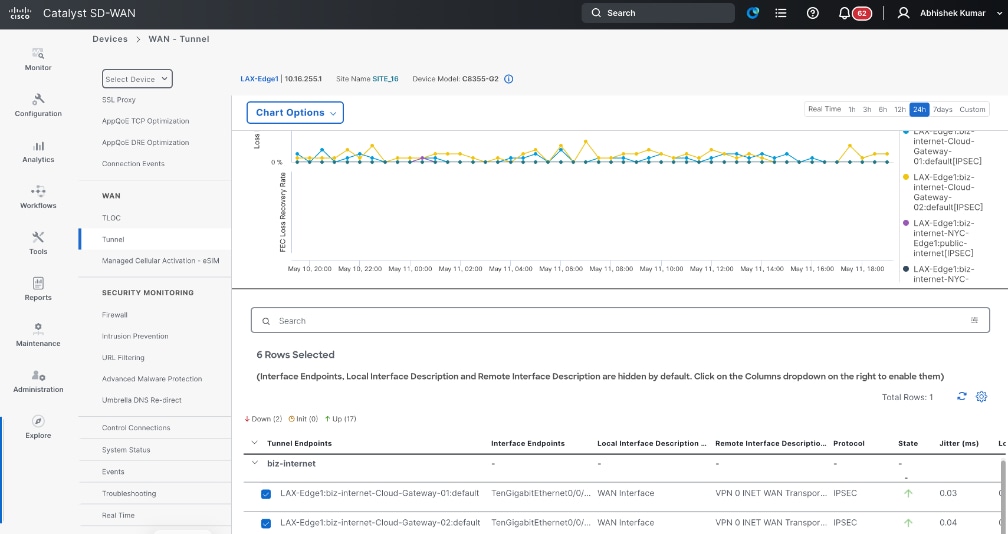Screen dimensions: 1008x534
Task: Open Managed Cellular Activation - eSIM
Action: pos(161,260)
